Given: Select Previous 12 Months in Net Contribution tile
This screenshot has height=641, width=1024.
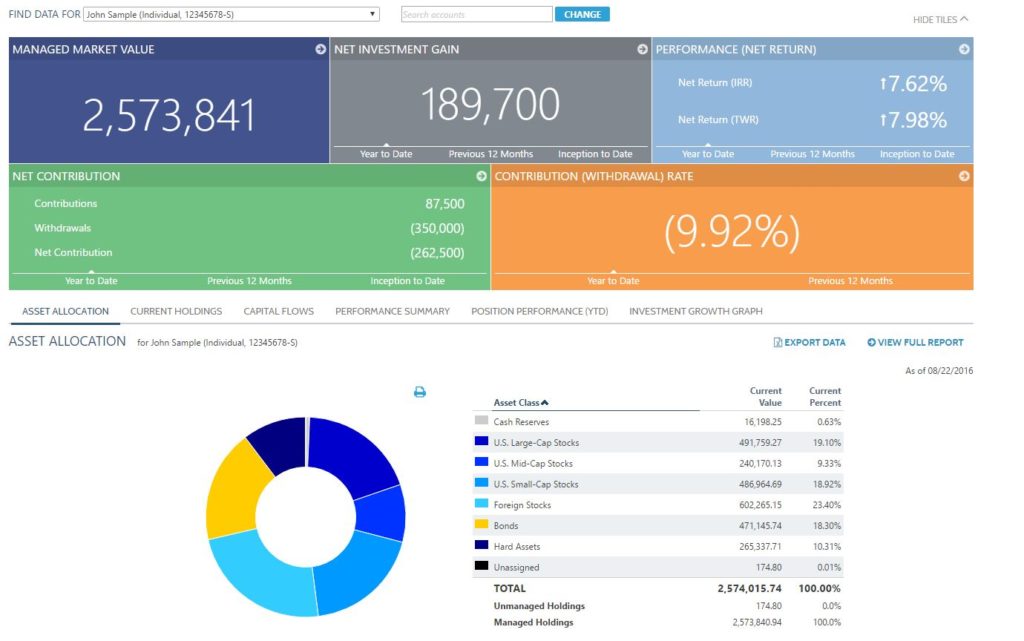Looking at the screenshot, I should [249, 281].
